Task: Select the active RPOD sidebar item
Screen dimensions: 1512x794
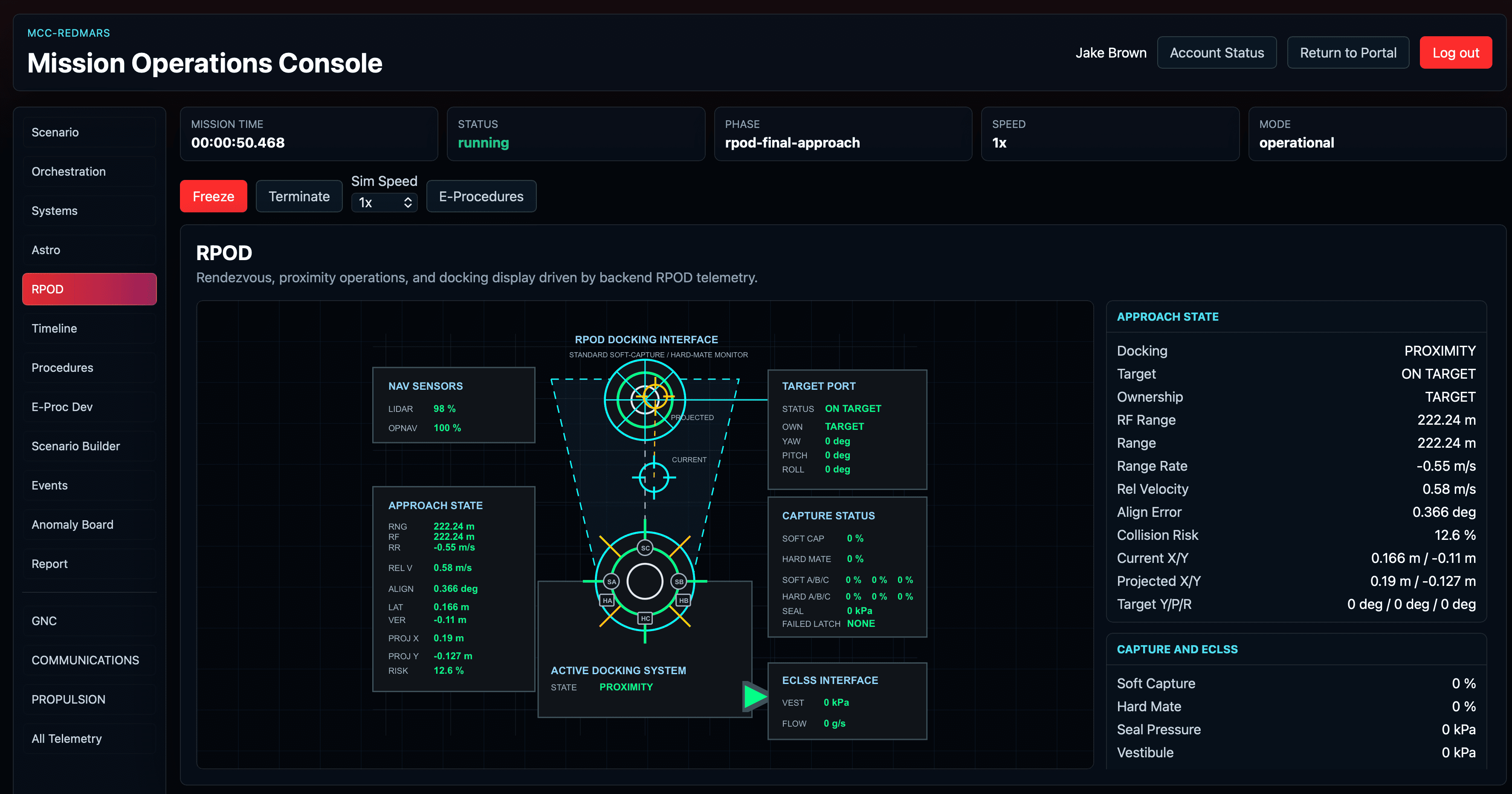Action: [89, 289]
